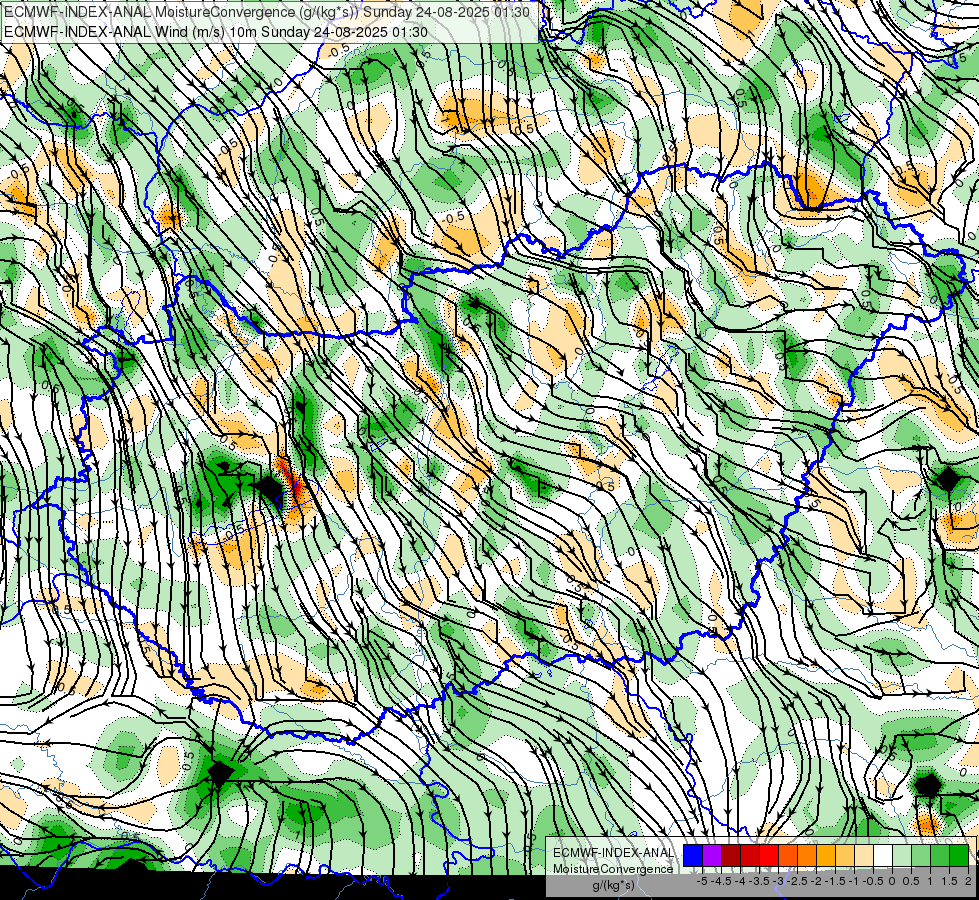
Task: Select the darkest red legend swatch
Action: click(731, 855)
